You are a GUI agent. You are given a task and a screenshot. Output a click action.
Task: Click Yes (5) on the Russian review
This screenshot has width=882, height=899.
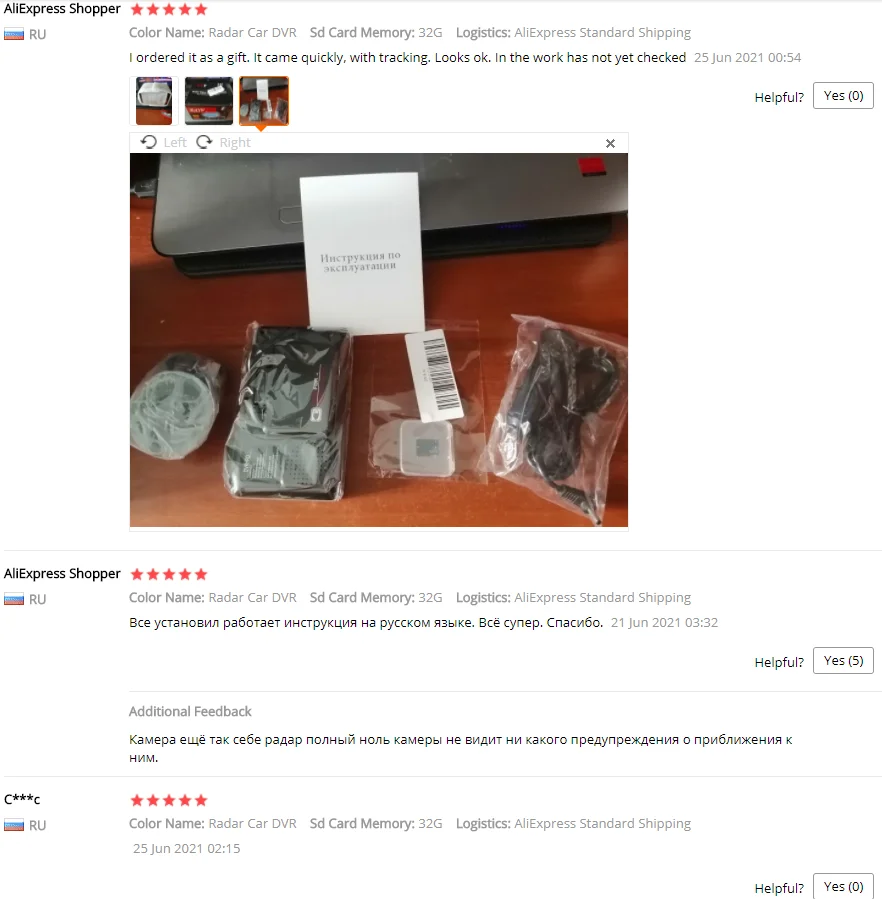tap(843, 660)
